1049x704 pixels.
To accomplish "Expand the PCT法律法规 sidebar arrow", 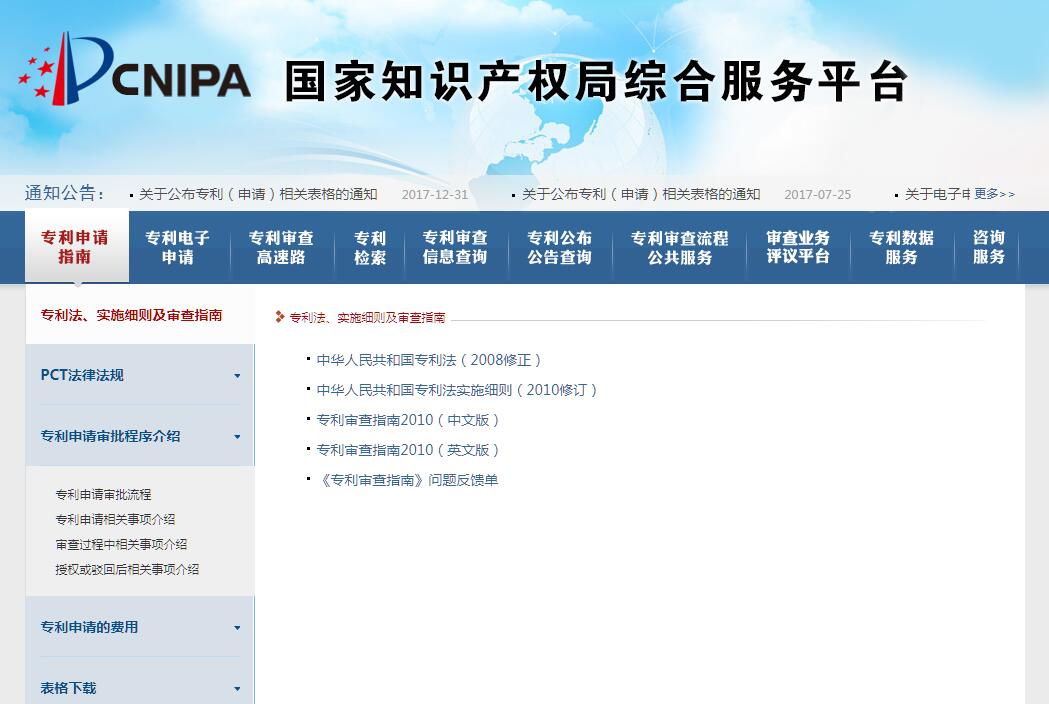I will pos(237,376).
